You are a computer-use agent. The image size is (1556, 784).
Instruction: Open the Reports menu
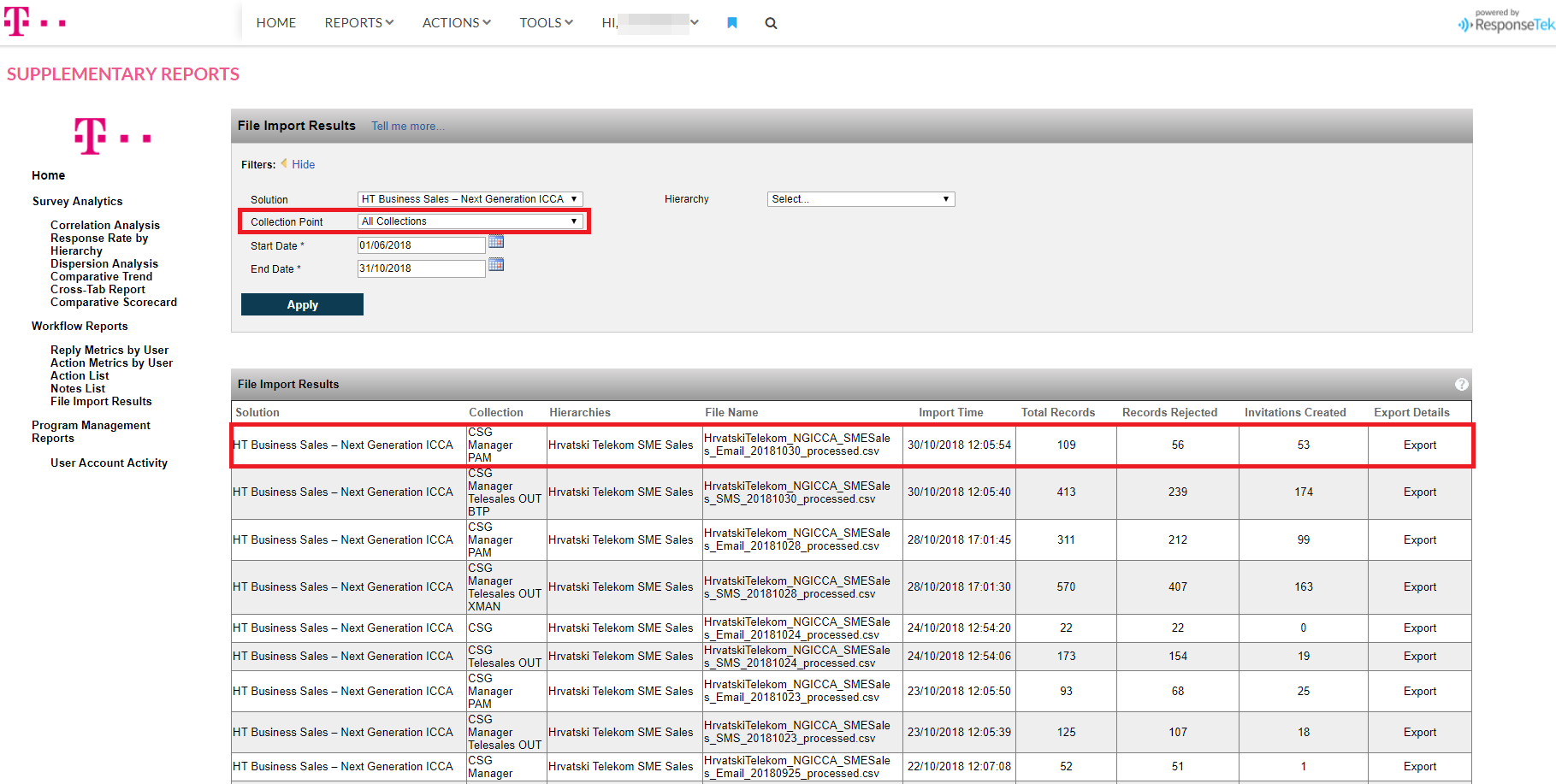point(358,23)
